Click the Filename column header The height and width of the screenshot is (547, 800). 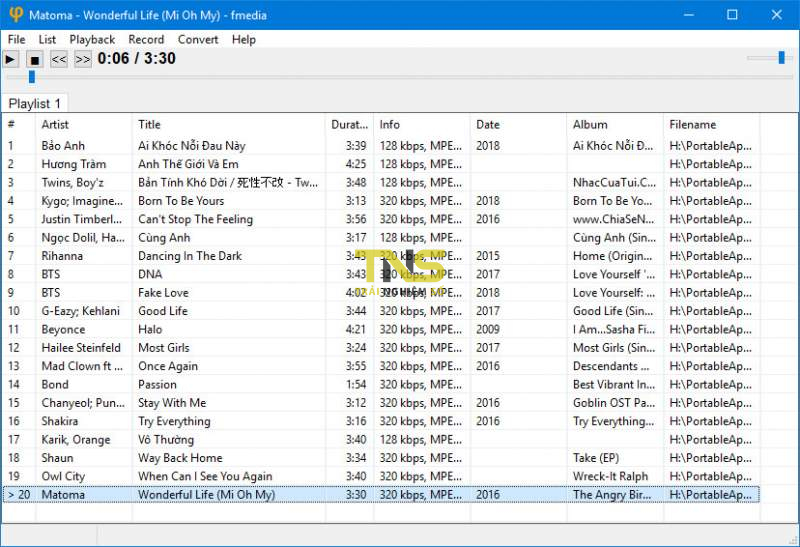click(711, 125)
